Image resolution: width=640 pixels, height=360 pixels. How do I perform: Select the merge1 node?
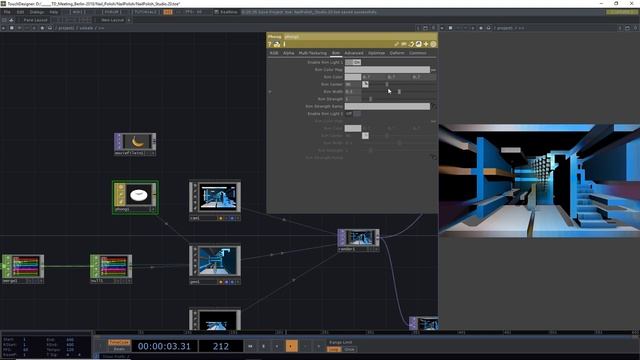click(23, 269)
